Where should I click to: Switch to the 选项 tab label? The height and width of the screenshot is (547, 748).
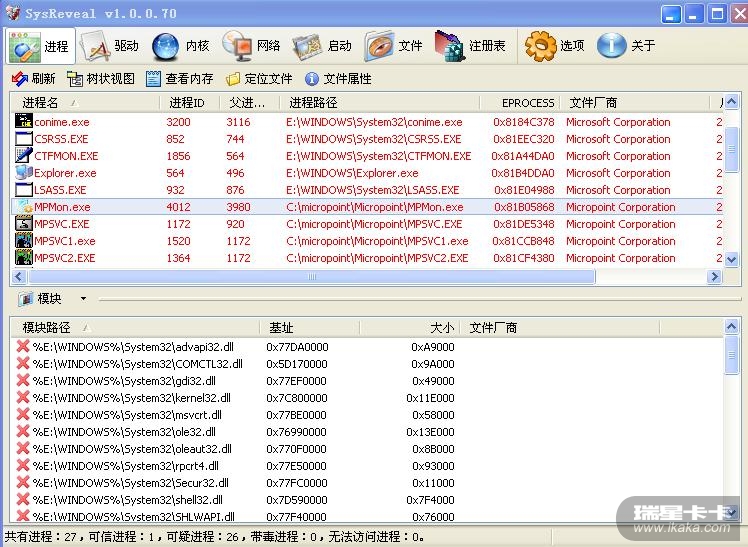(x=572, y=46)
